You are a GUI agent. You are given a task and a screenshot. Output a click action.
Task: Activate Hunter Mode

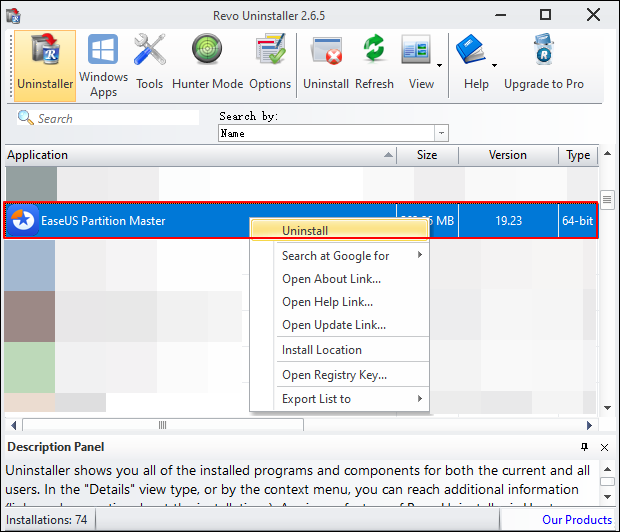click(x=207, y=62)
